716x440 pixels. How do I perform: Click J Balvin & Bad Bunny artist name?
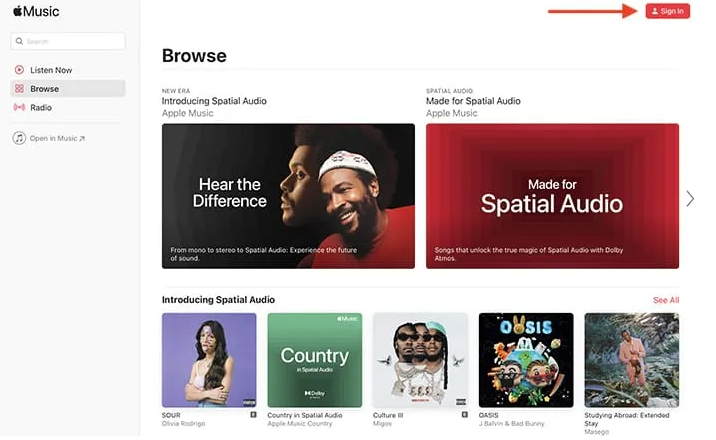(511, 424)
